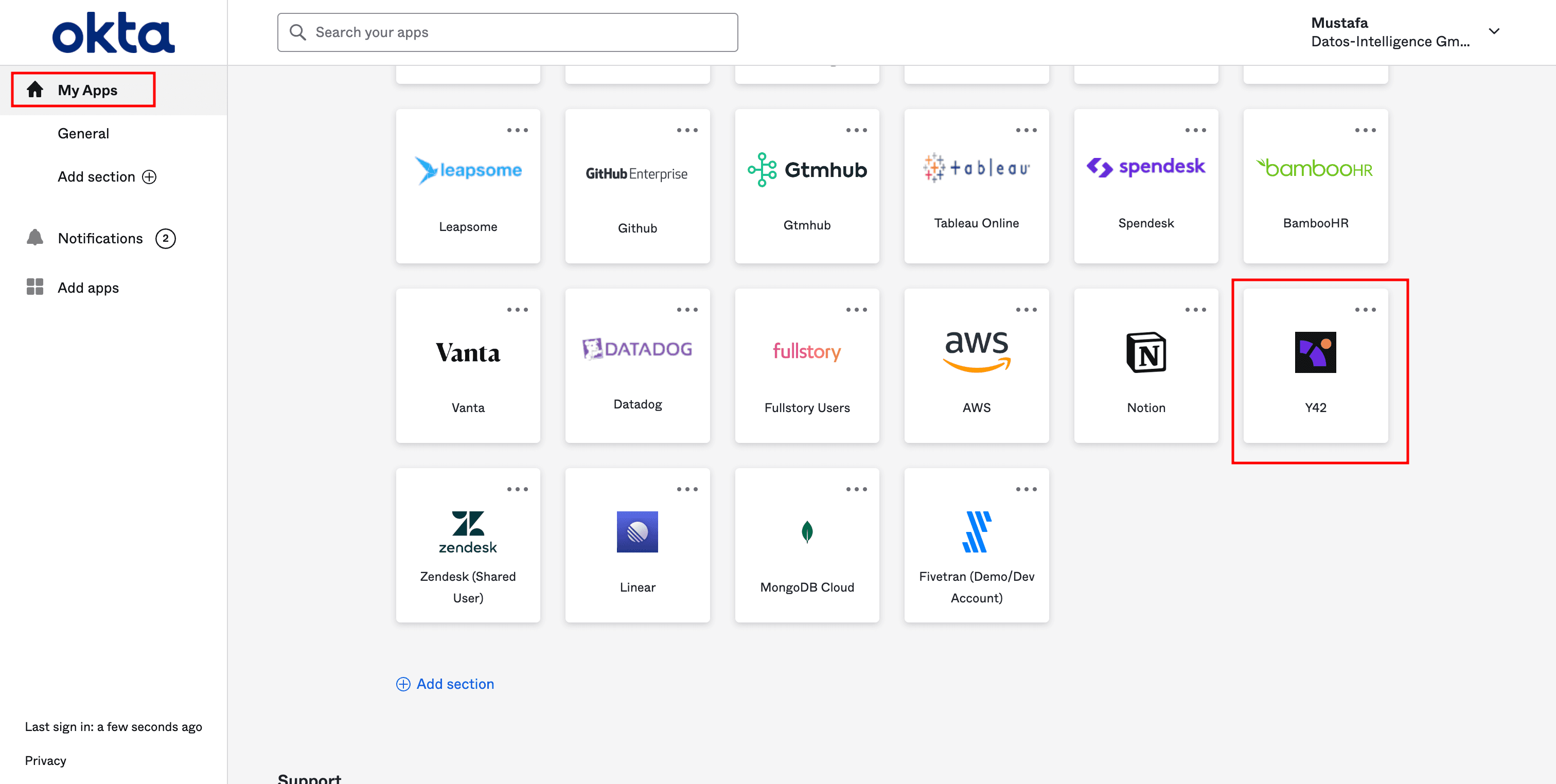This screenshot has width=1556, height=784.
Task: Open the Privacy link
Action: [x=45, y=760]
